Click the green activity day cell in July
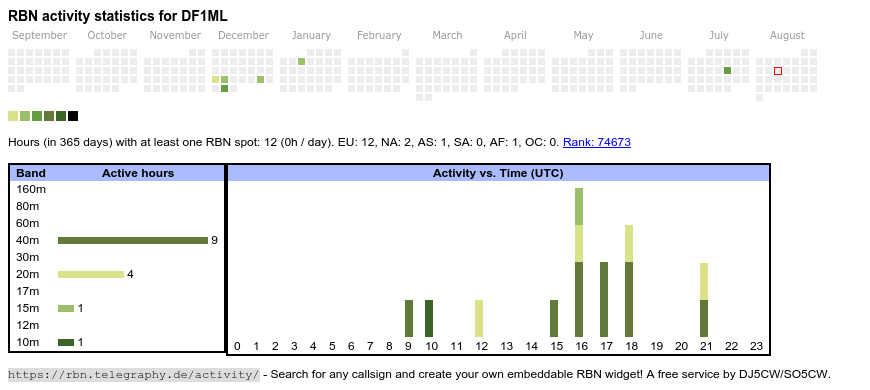870x390 pixels. click(727, 70)
